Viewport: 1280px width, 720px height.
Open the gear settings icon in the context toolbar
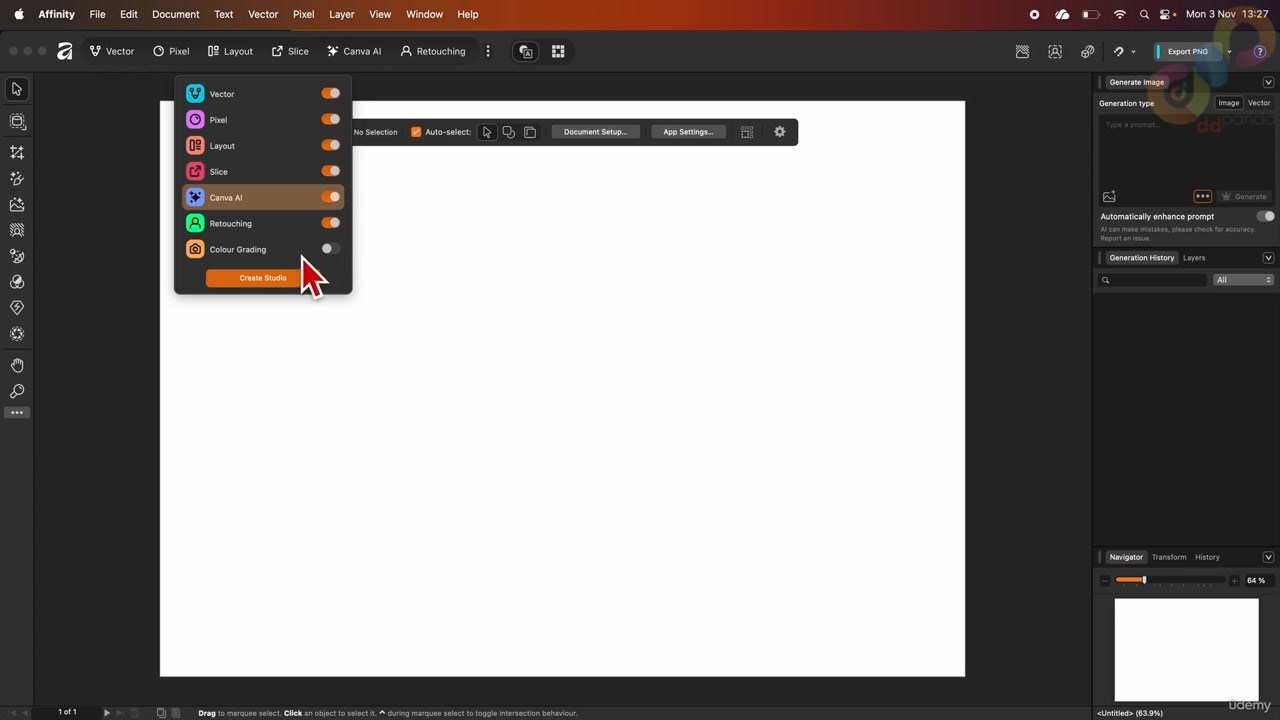(780, 132)
